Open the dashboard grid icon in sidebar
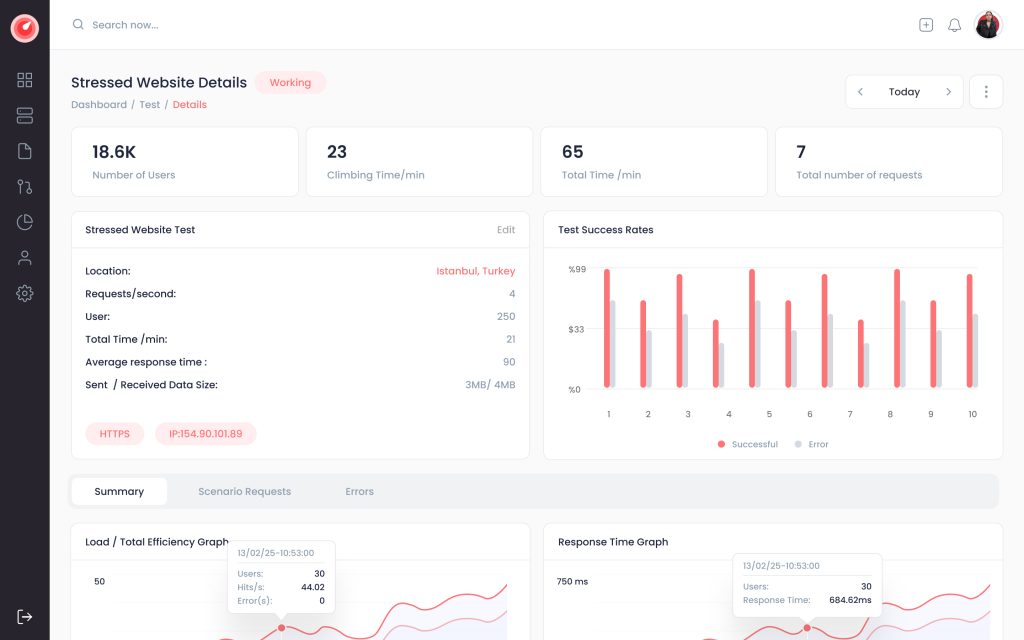 (25, 80)
